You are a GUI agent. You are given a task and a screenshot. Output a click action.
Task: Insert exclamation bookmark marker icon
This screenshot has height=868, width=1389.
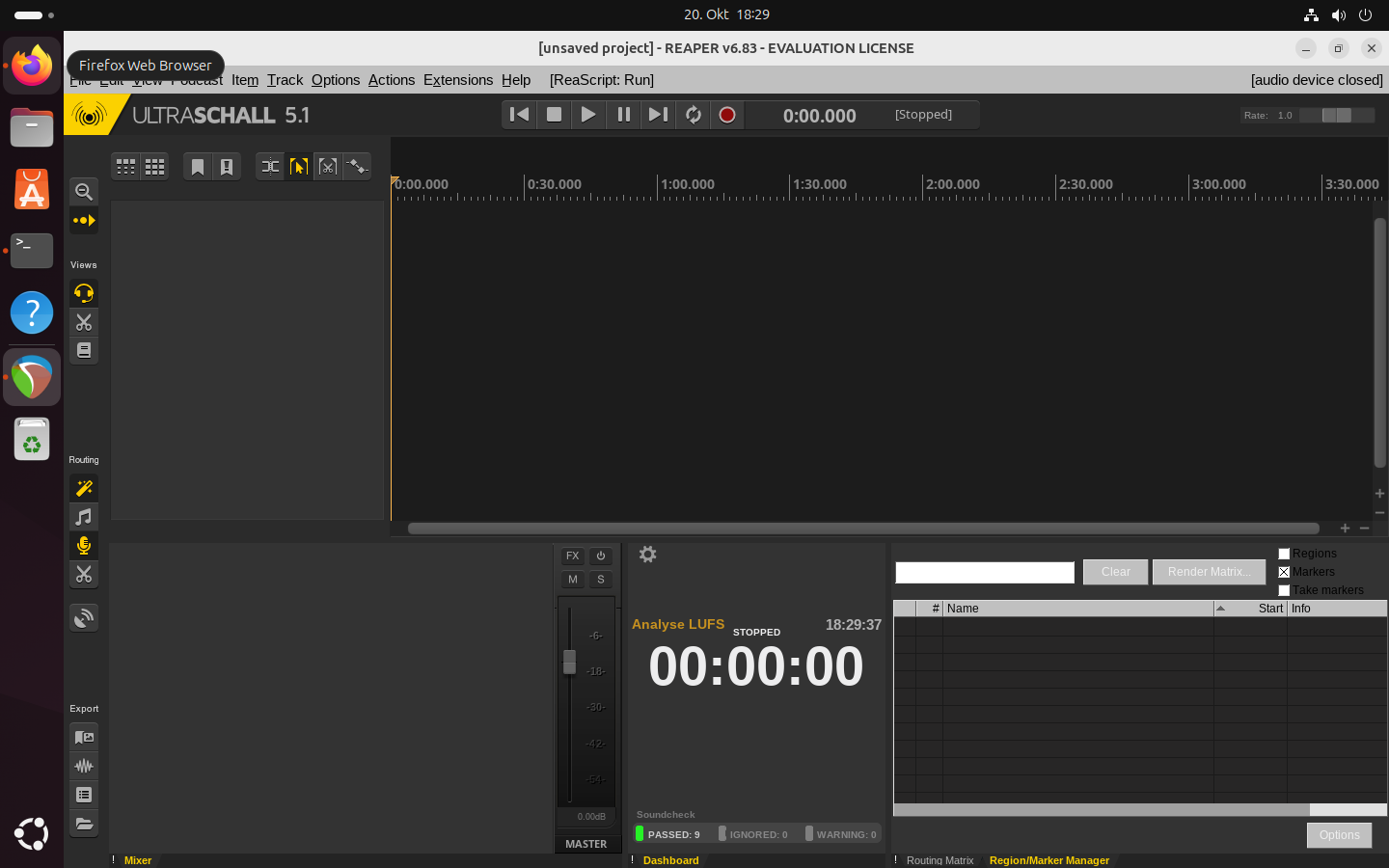[227, 167]
